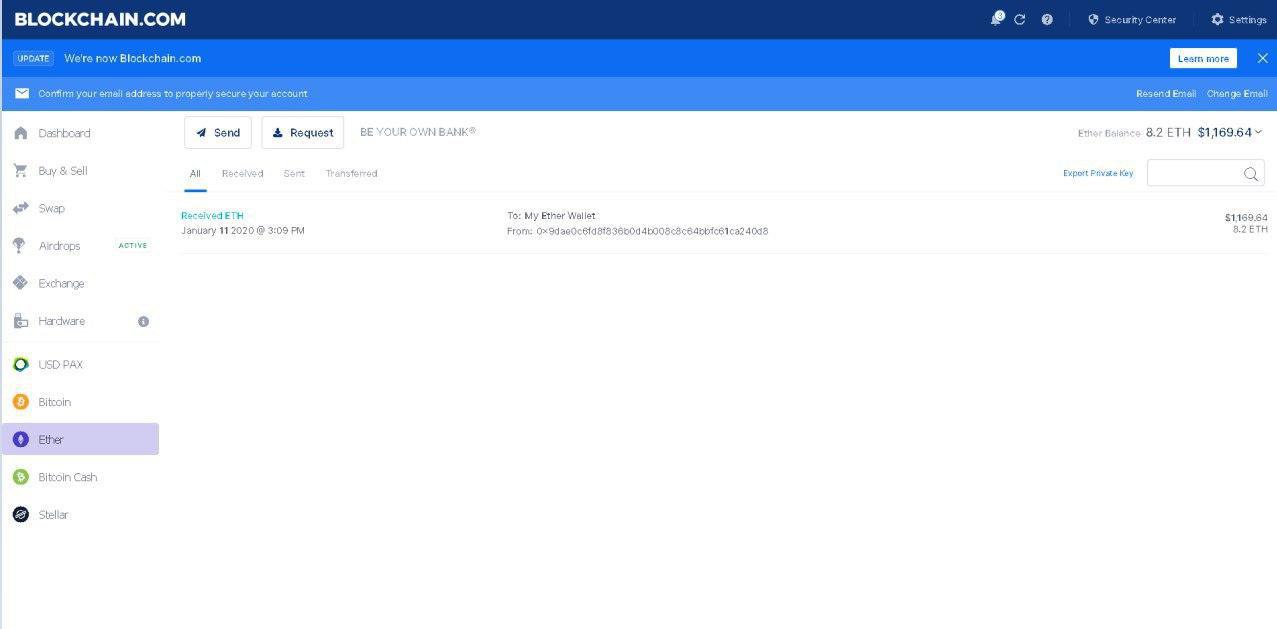
Task: Click the magnifier search icon
Action: [1250, 174]
